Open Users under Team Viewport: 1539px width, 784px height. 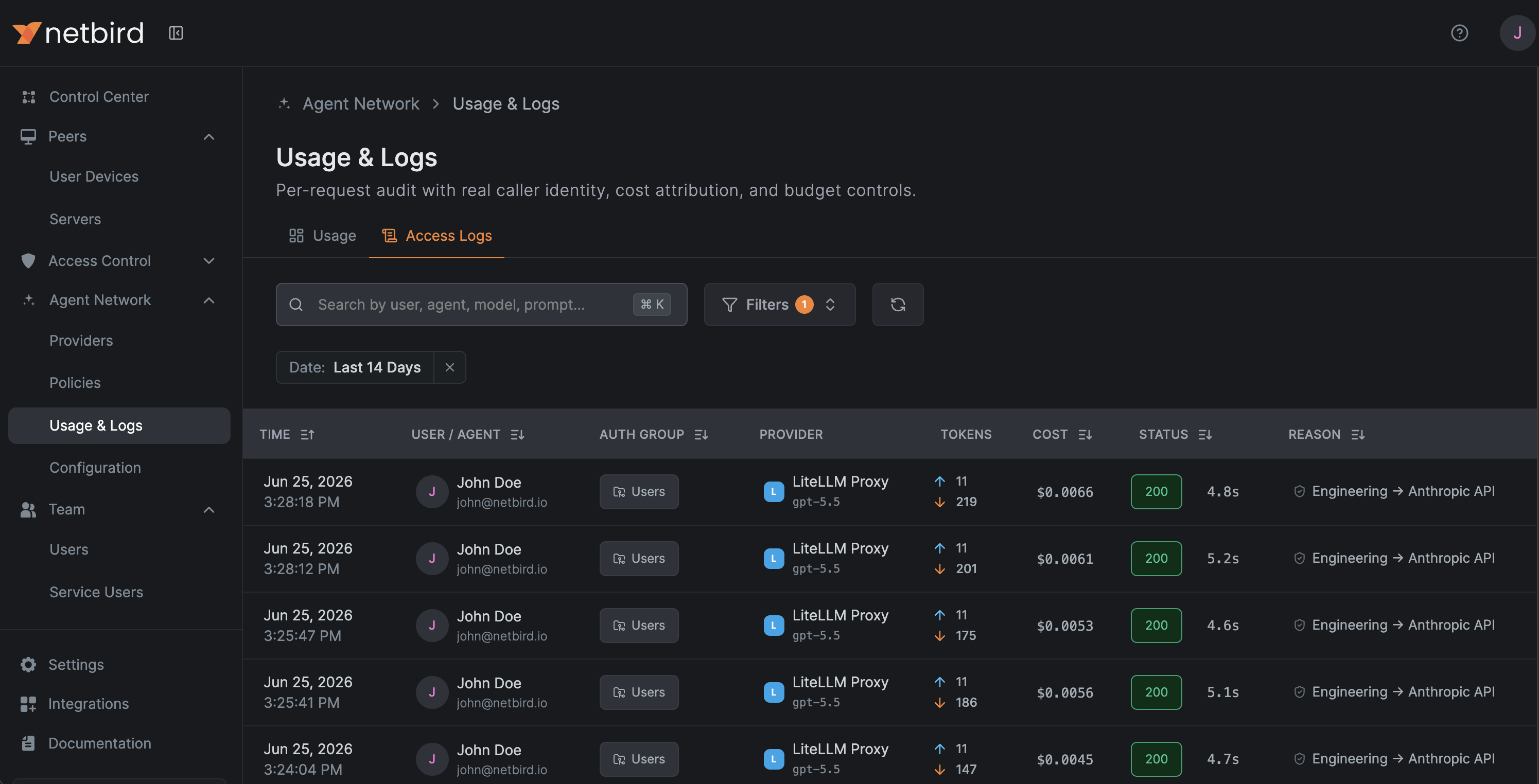tap(68, 549)
